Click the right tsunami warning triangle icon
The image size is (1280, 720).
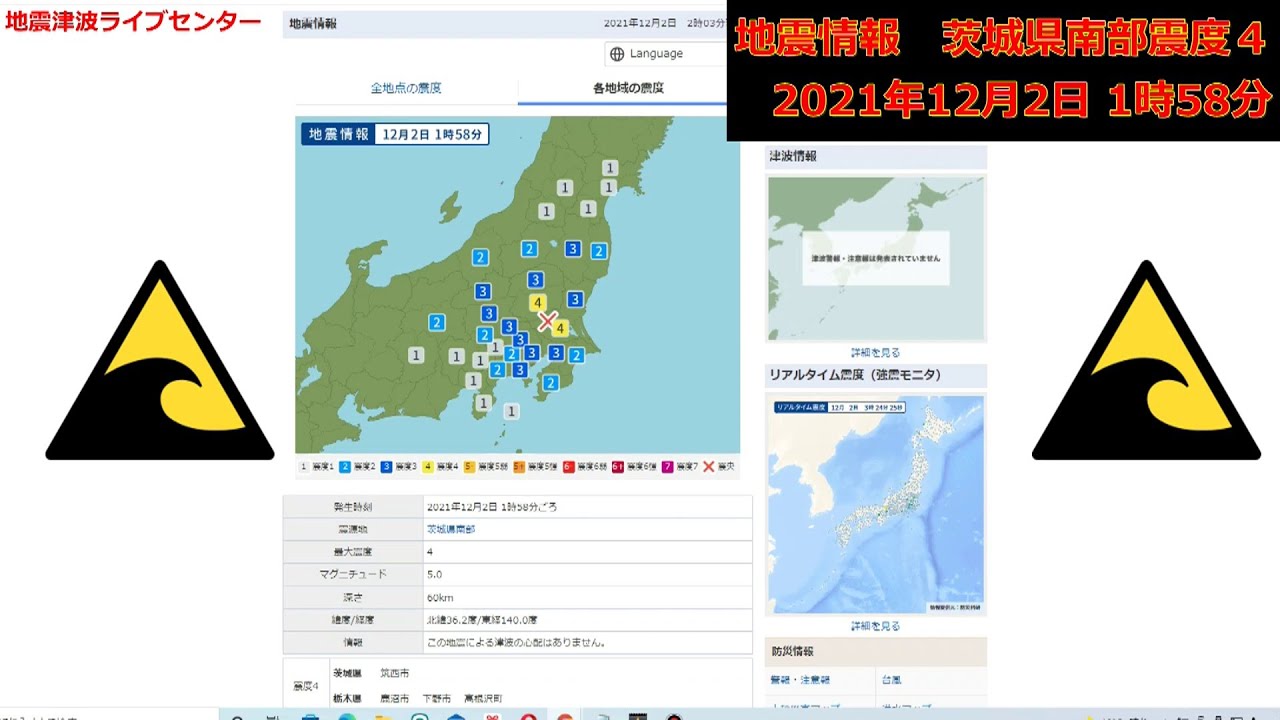coord(1146,365)
